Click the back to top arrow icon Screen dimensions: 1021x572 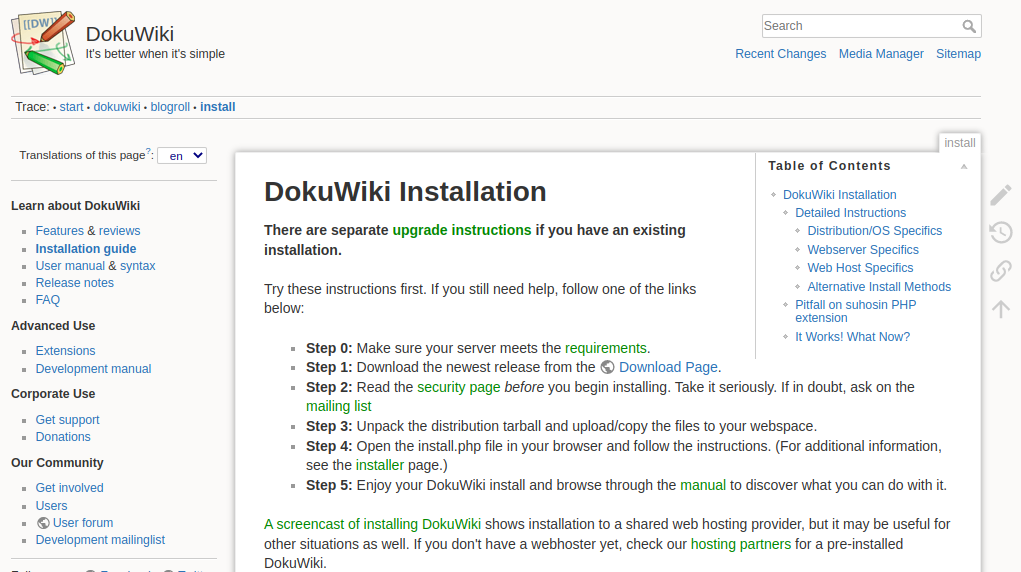(1001, 308)
